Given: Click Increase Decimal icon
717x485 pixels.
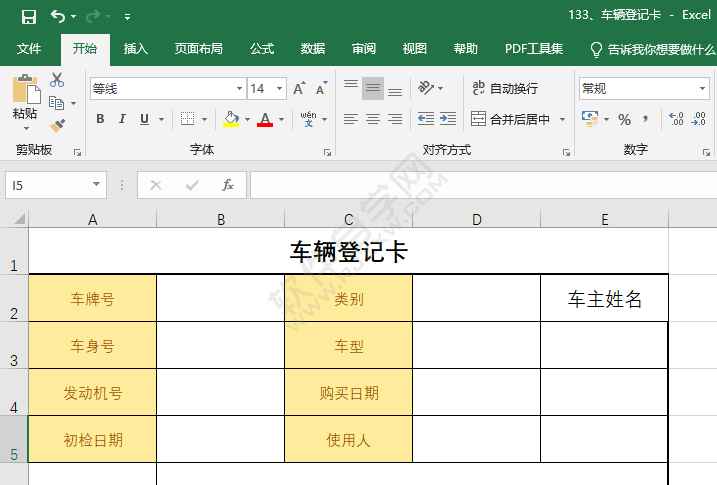Looking at the screenshot, I should pos(676,119).
